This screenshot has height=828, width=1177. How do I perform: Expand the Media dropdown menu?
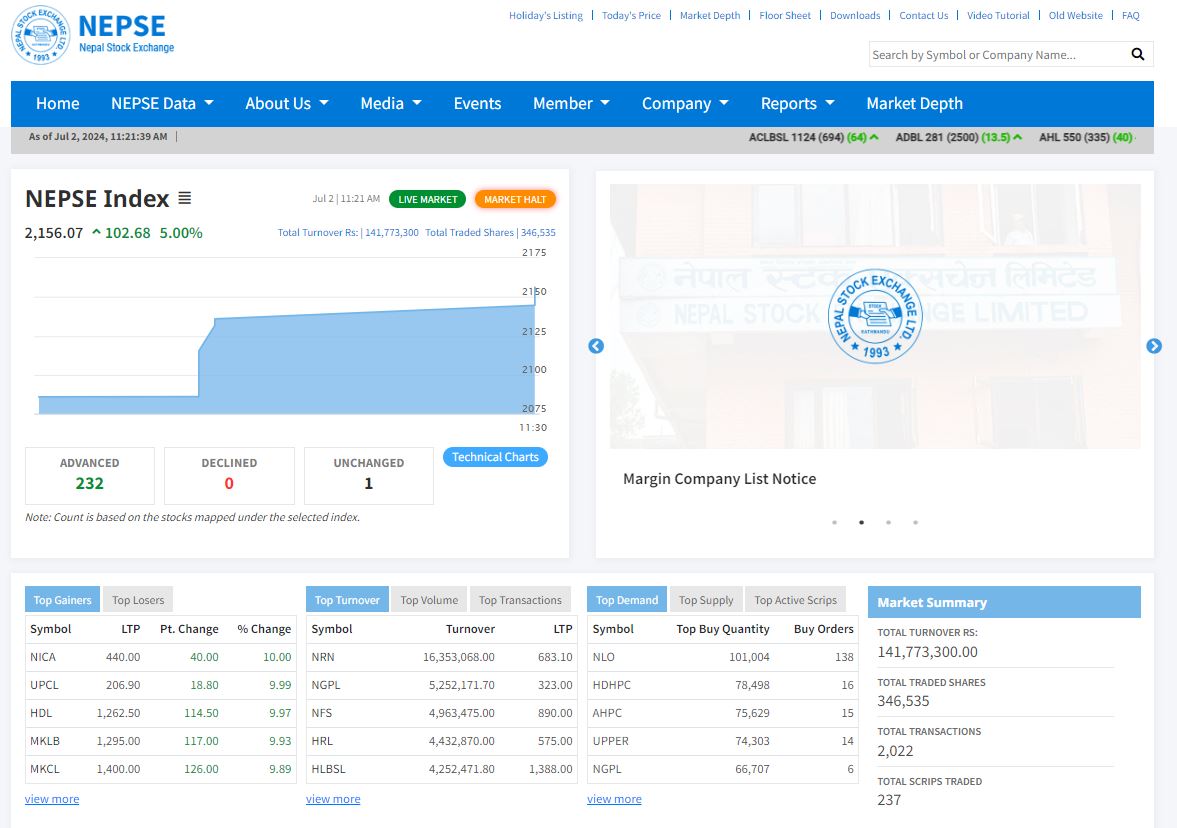[391, 104]
